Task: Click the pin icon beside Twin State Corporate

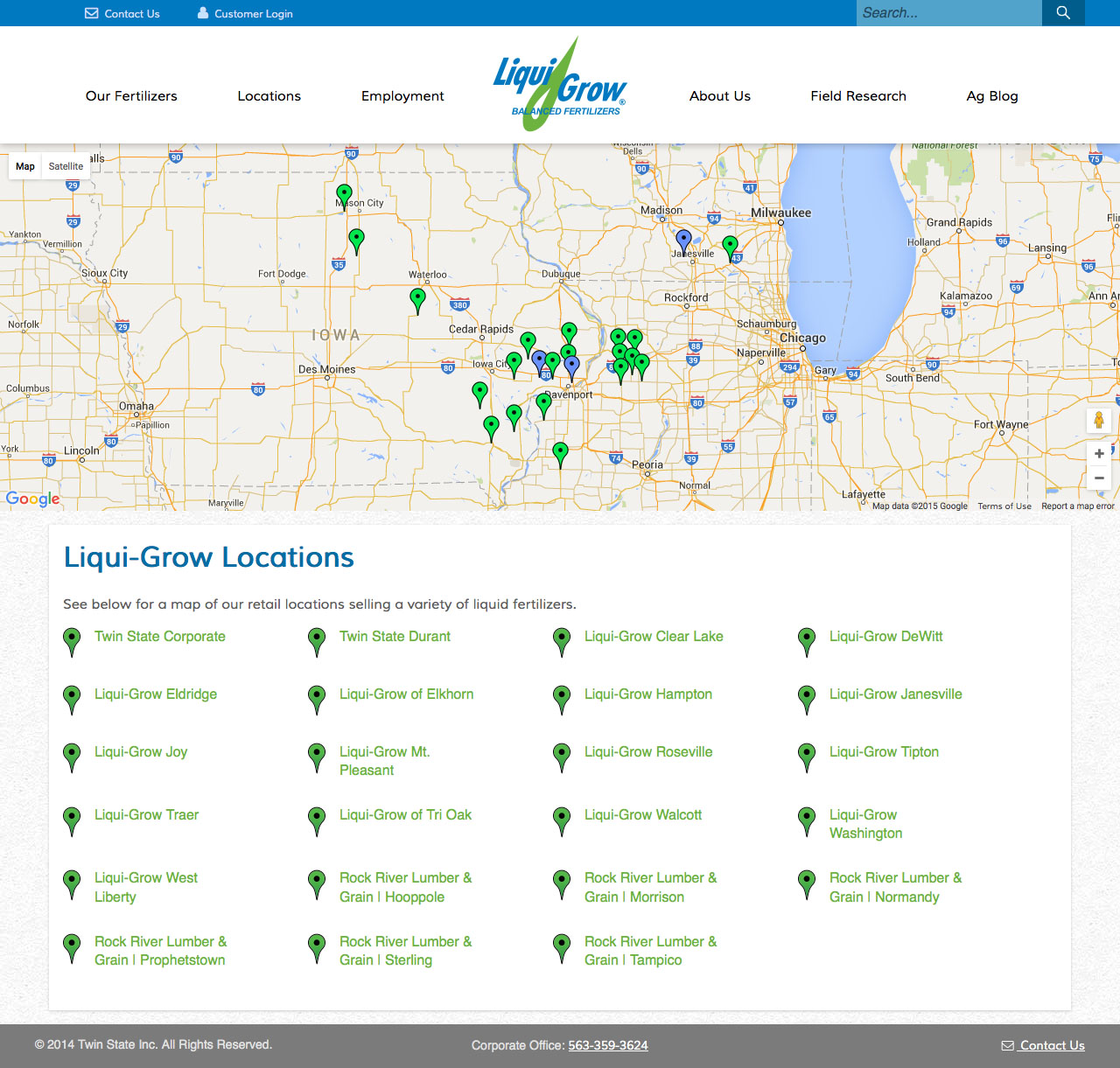Action: coord(73,642)
